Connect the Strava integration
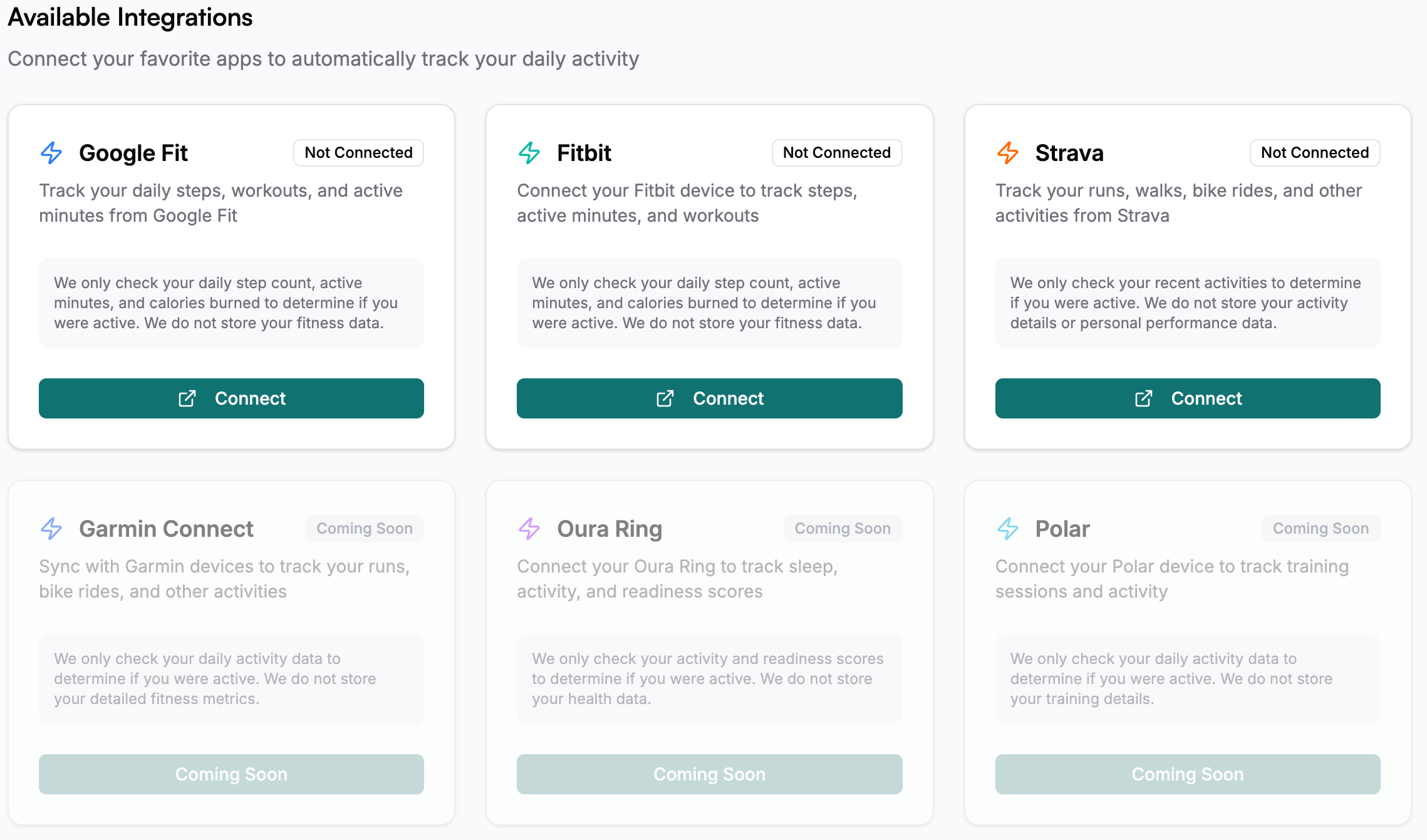Image resolution: width=1427 pixels, height=840 pixels. pyautogui.click(x=1188, y=398)
